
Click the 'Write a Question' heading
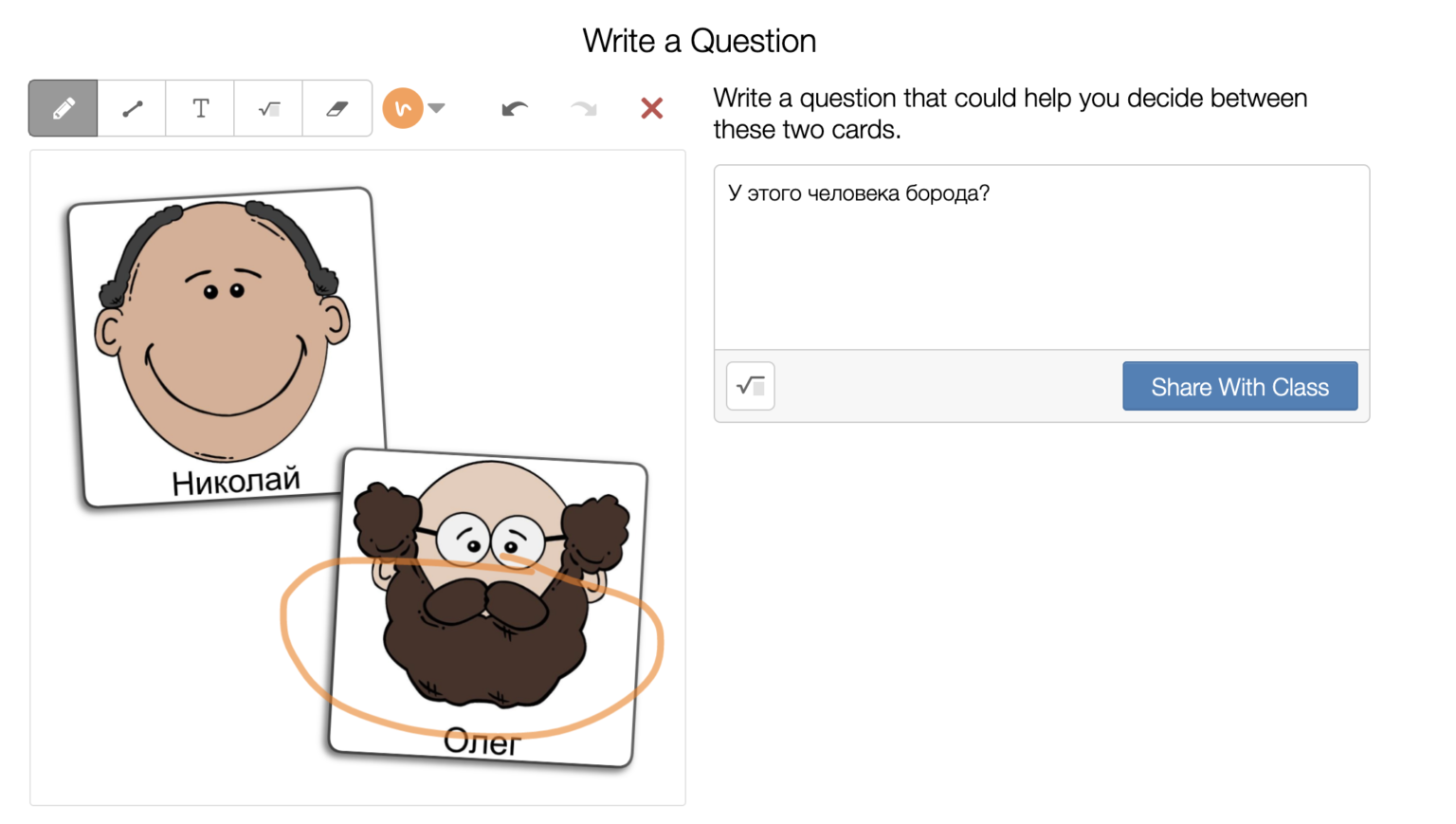point(699,41)
